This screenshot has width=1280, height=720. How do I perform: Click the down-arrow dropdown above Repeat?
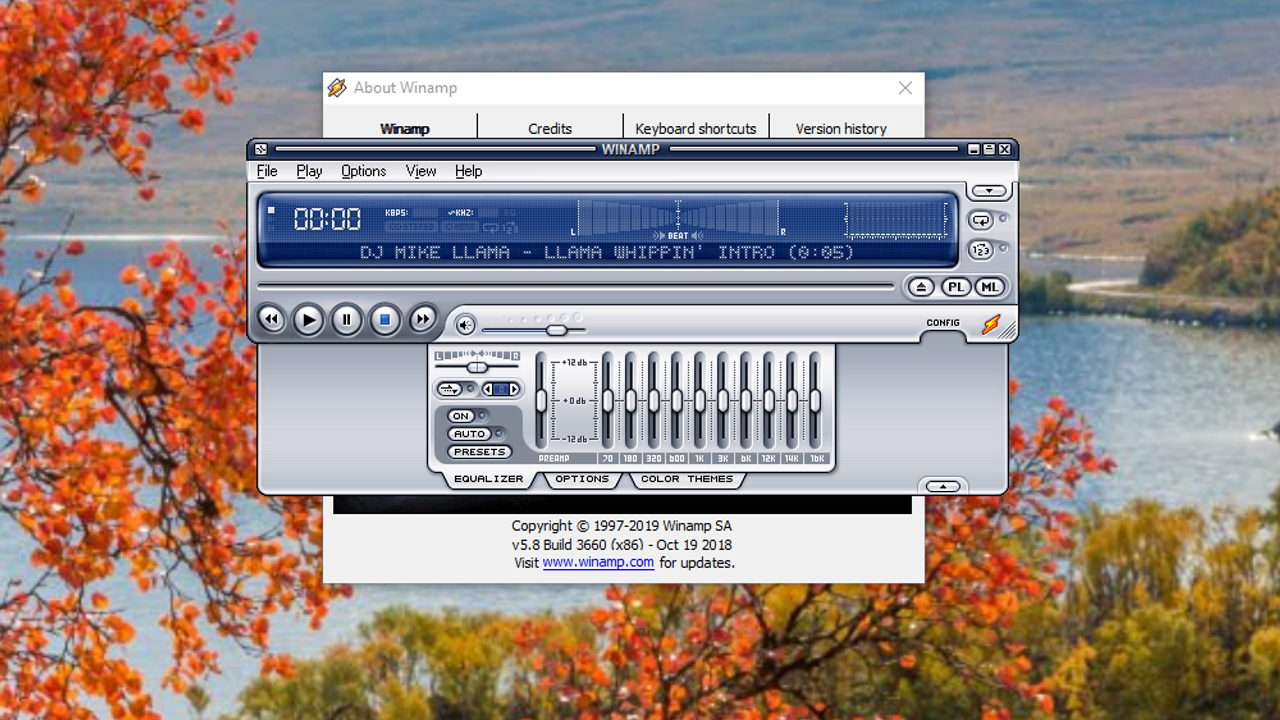point(989,191)
